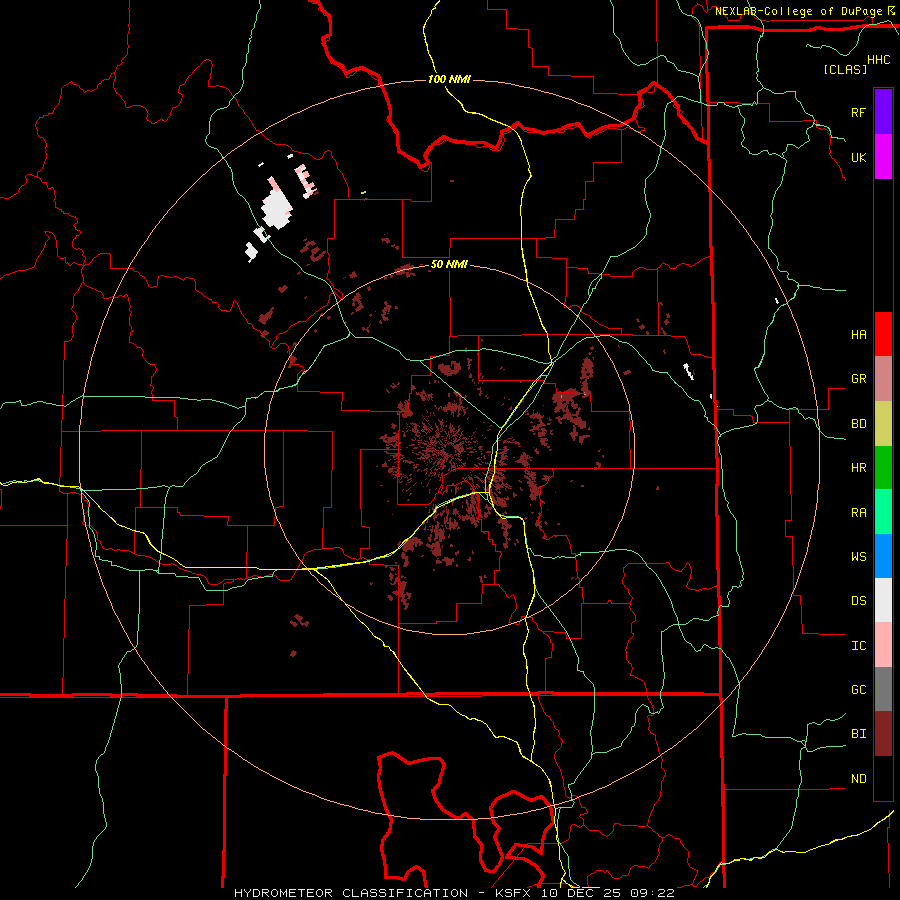
Task: Click the 10 DEC 25 date text
Action: click(x=584, y=893)
